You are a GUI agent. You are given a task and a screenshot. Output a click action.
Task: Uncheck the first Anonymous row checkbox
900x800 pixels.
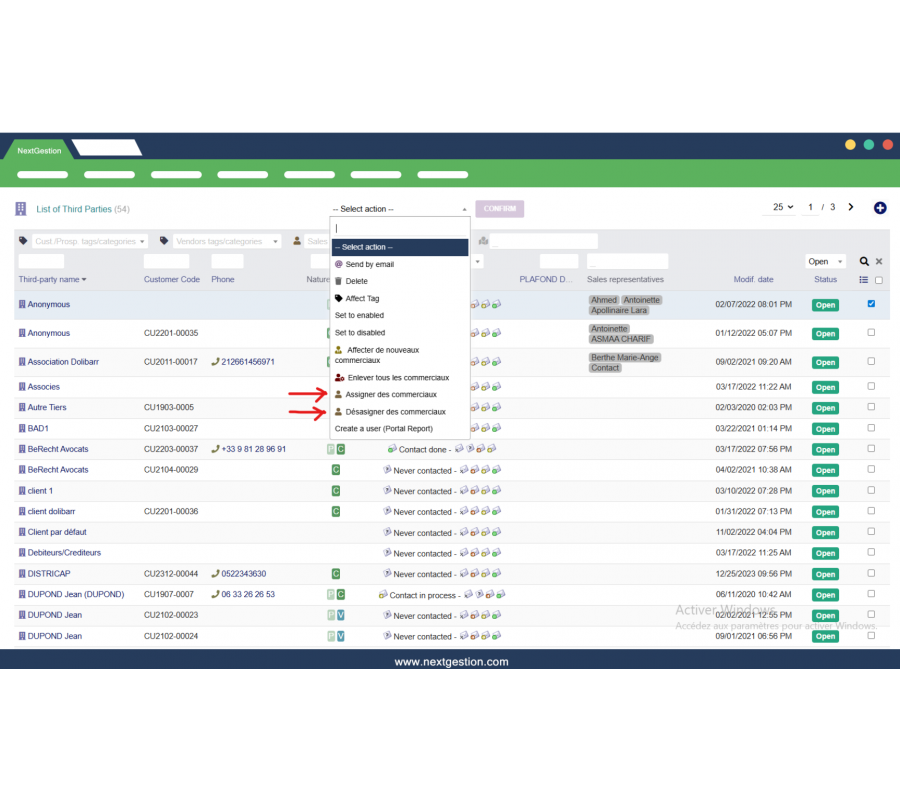click(x=871, y=304)
